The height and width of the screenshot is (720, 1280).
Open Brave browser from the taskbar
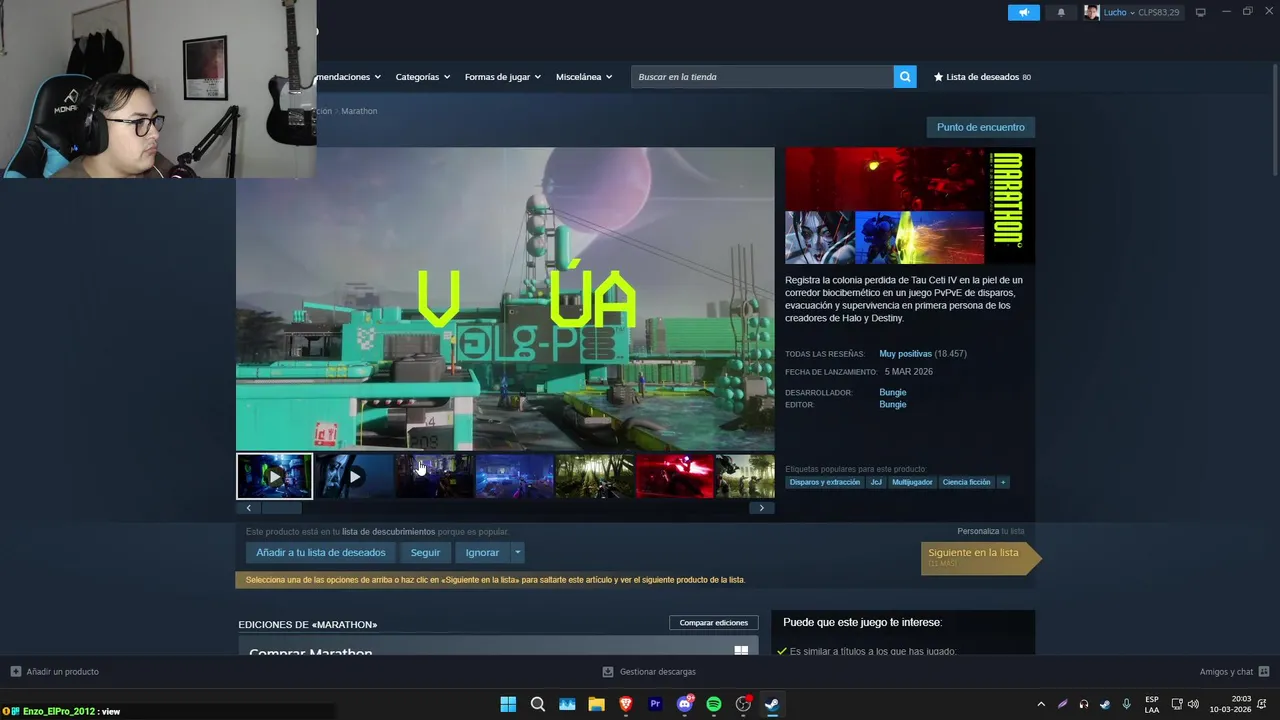click(x=626, y=704)
